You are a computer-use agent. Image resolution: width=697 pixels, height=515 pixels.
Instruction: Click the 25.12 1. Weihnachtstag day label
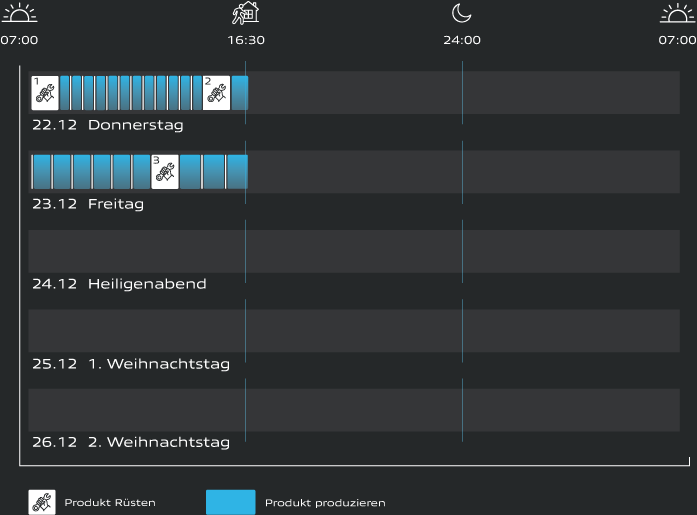coord(130,363)
